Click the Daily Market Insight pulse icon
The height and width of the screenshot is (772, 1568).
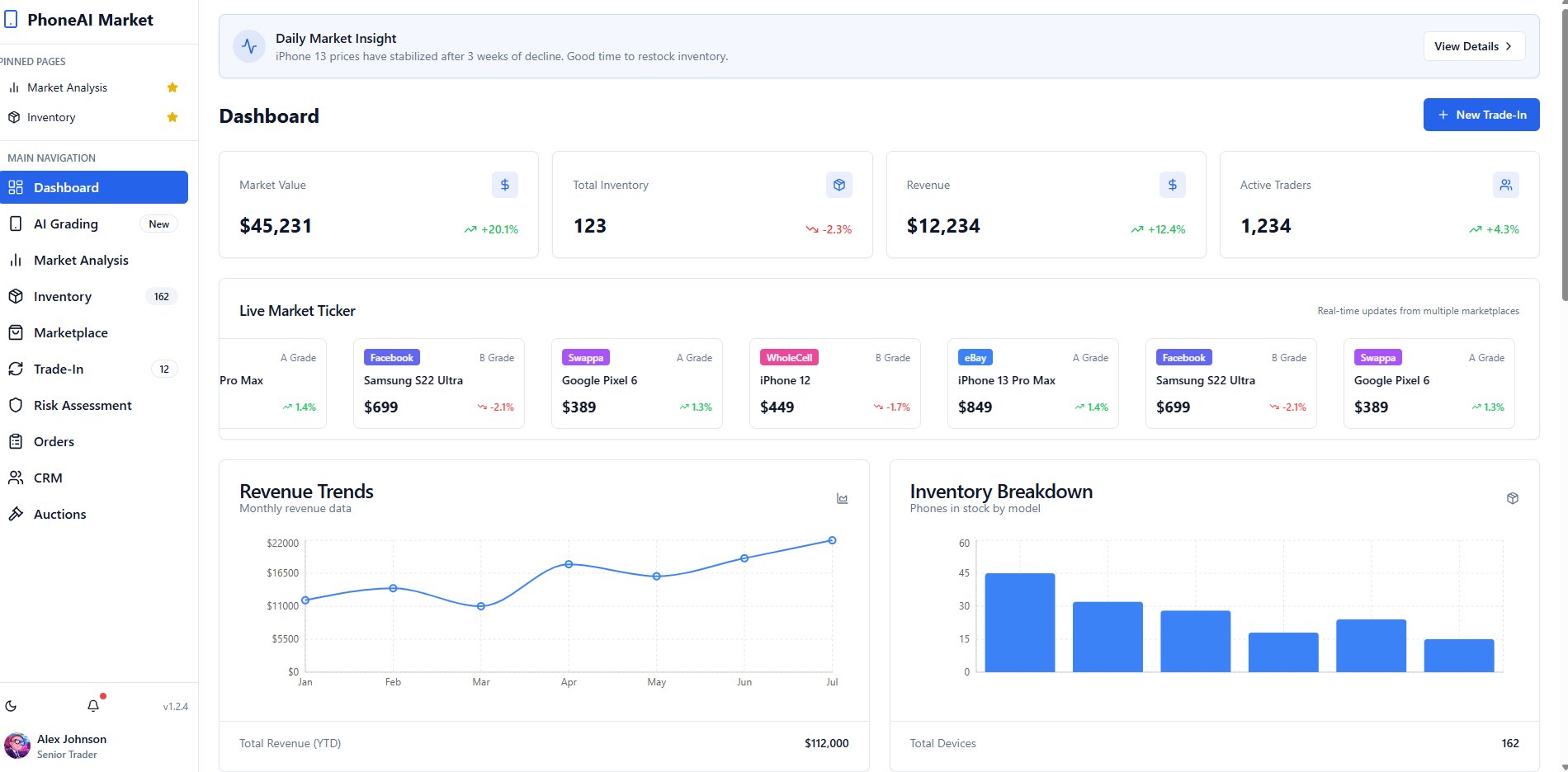pyautogui.click(x=249, y=46)
